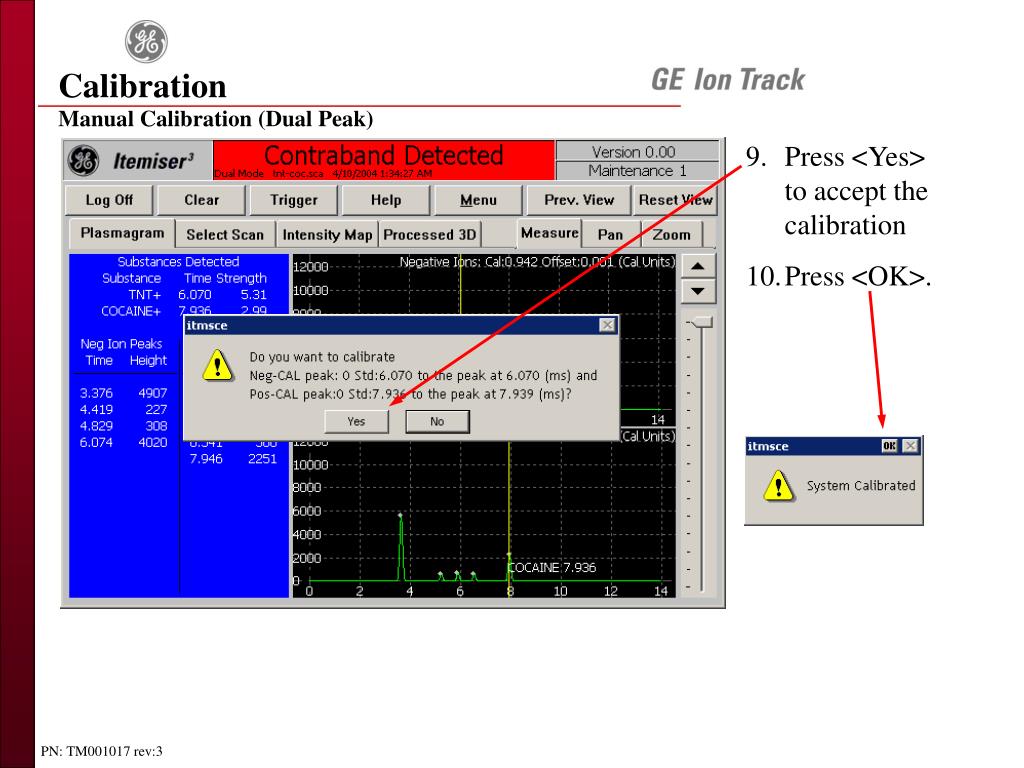1024x768 pixels.
Task: Click the Clear button
Action: [201, 200]
